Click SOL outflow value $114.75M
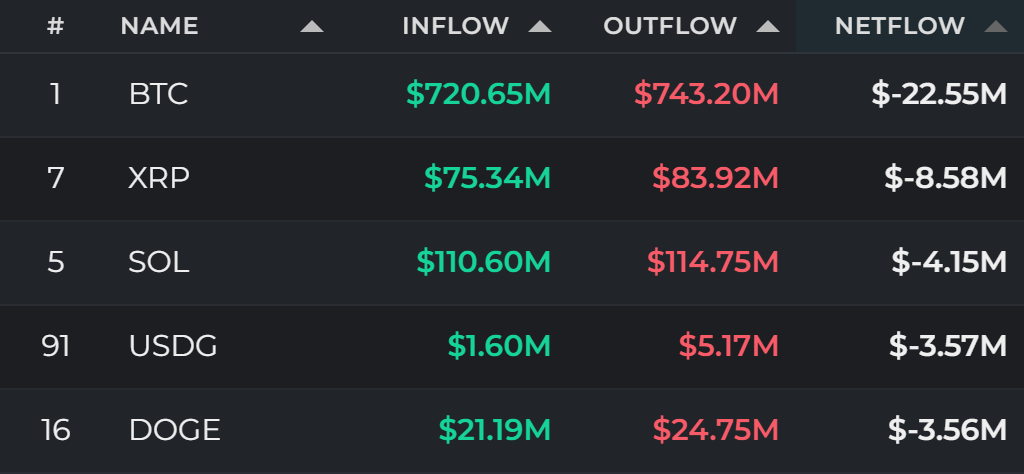 tap(713, 262)
